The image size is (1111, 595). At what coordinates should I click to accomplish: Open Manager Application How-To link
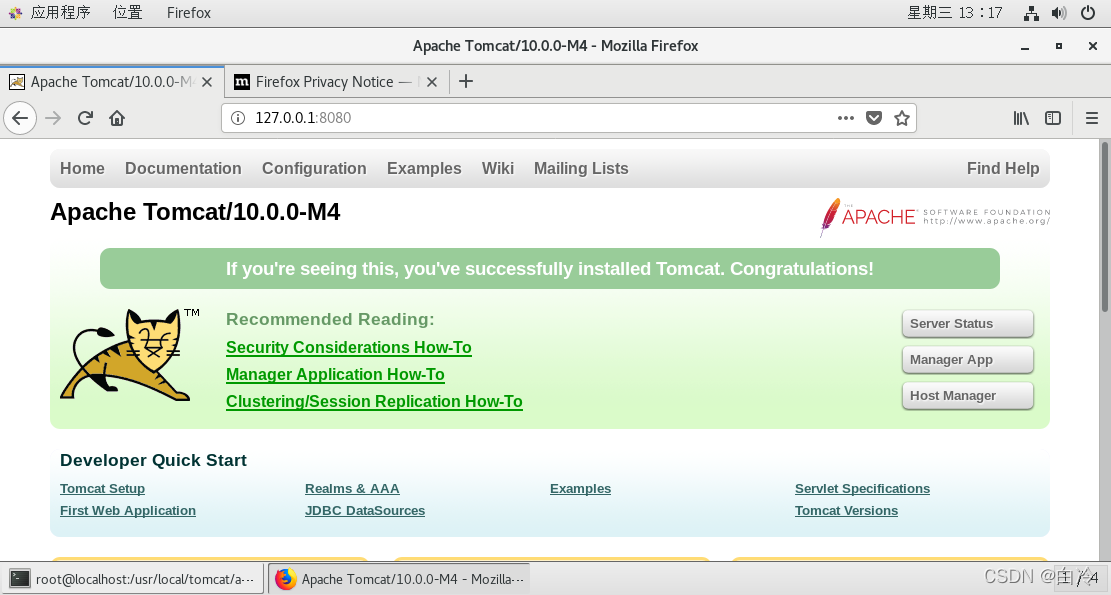tap(335, 375)
